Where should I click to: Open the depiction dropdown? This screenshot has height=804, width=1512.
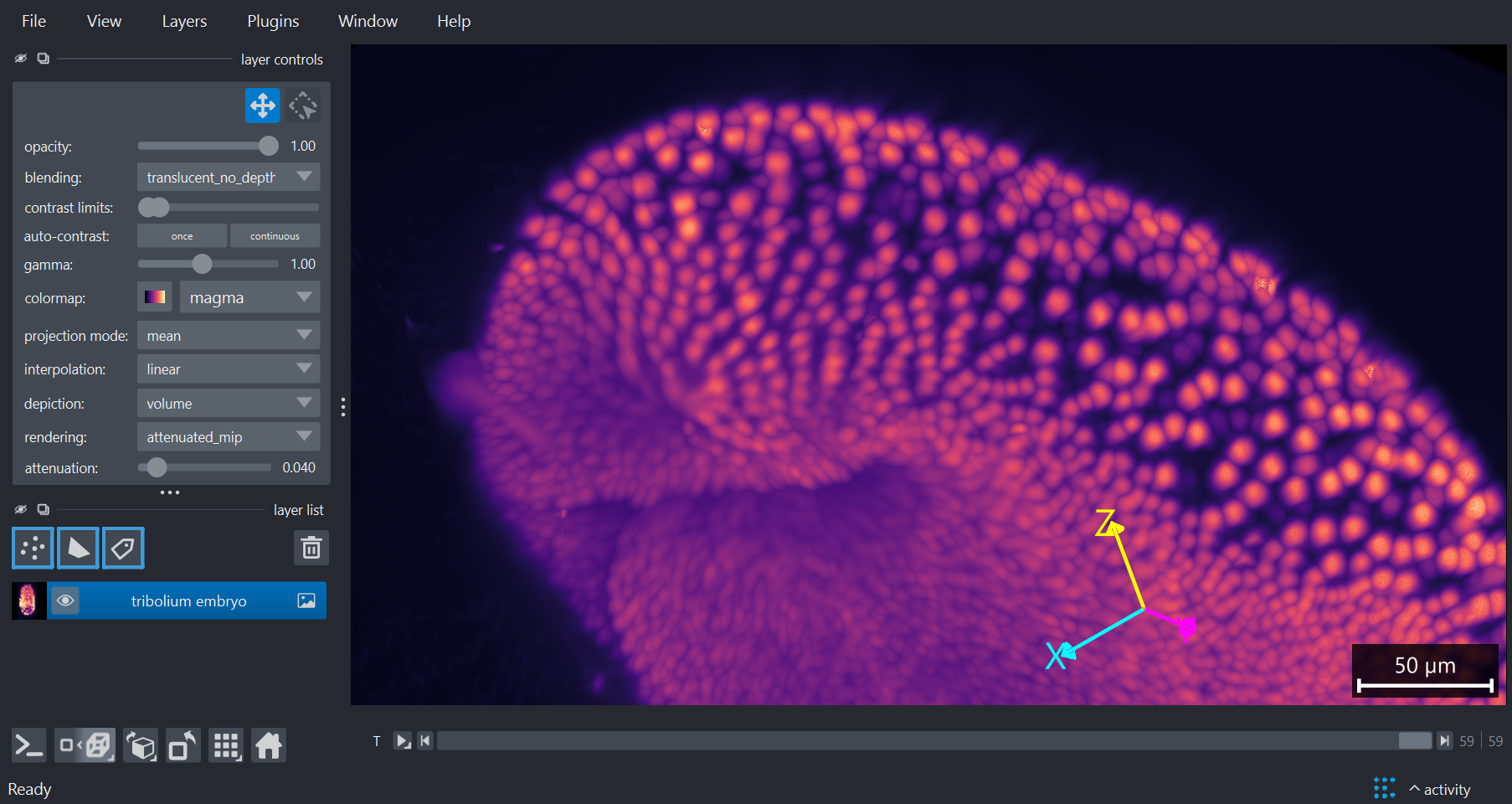pos(229,404)
